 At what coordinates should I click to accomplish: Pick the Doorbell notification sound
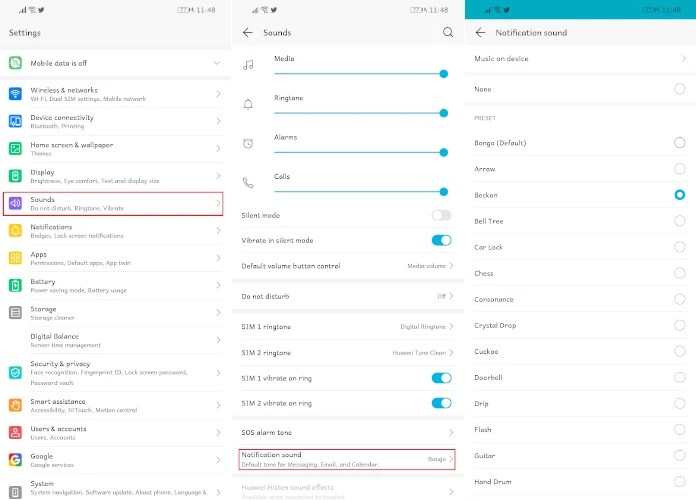[x=679, y=377]
